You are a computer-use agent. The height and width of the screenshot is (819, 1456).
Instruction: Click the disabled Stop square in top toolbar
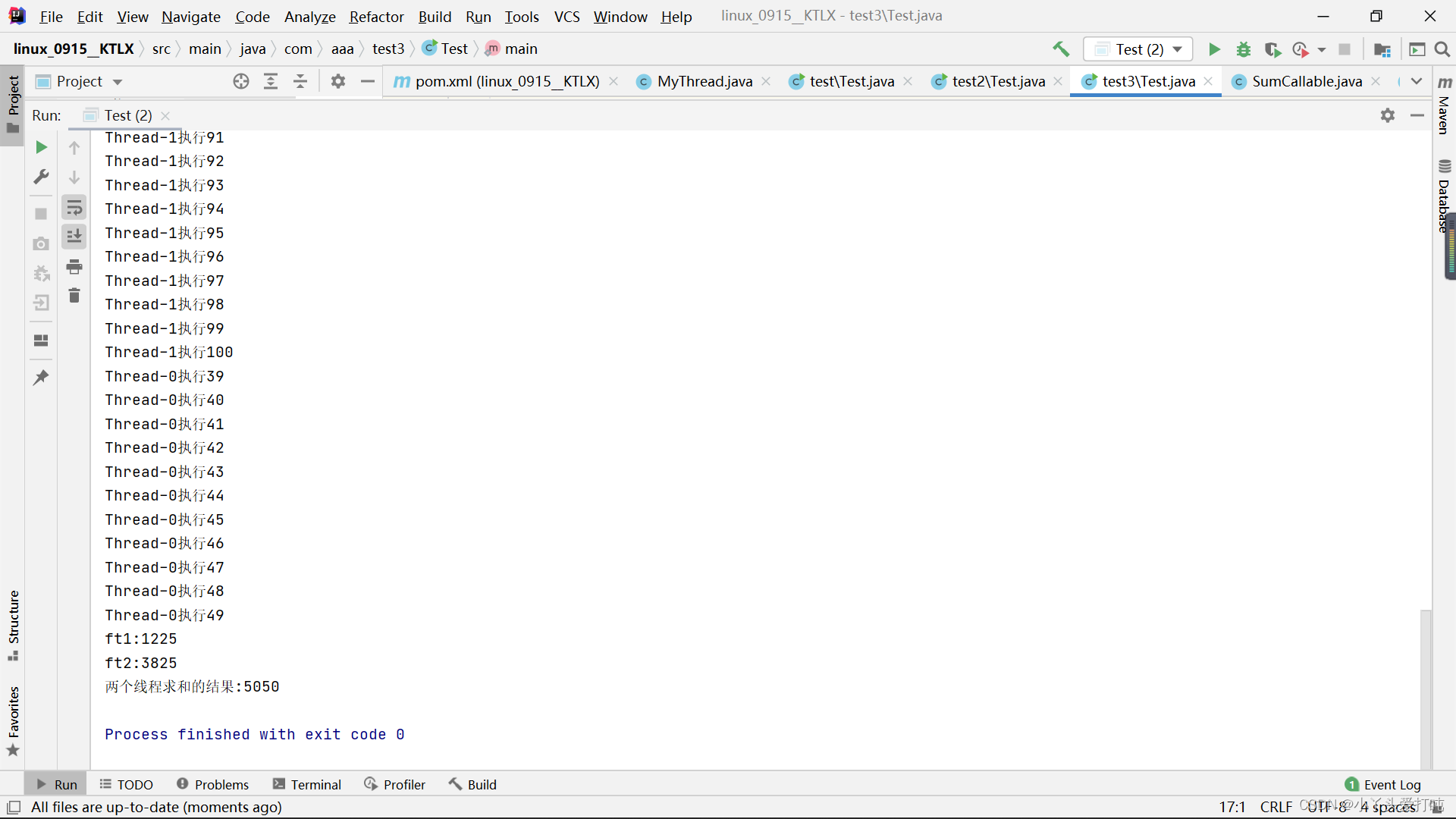(x=1345, y=49)
